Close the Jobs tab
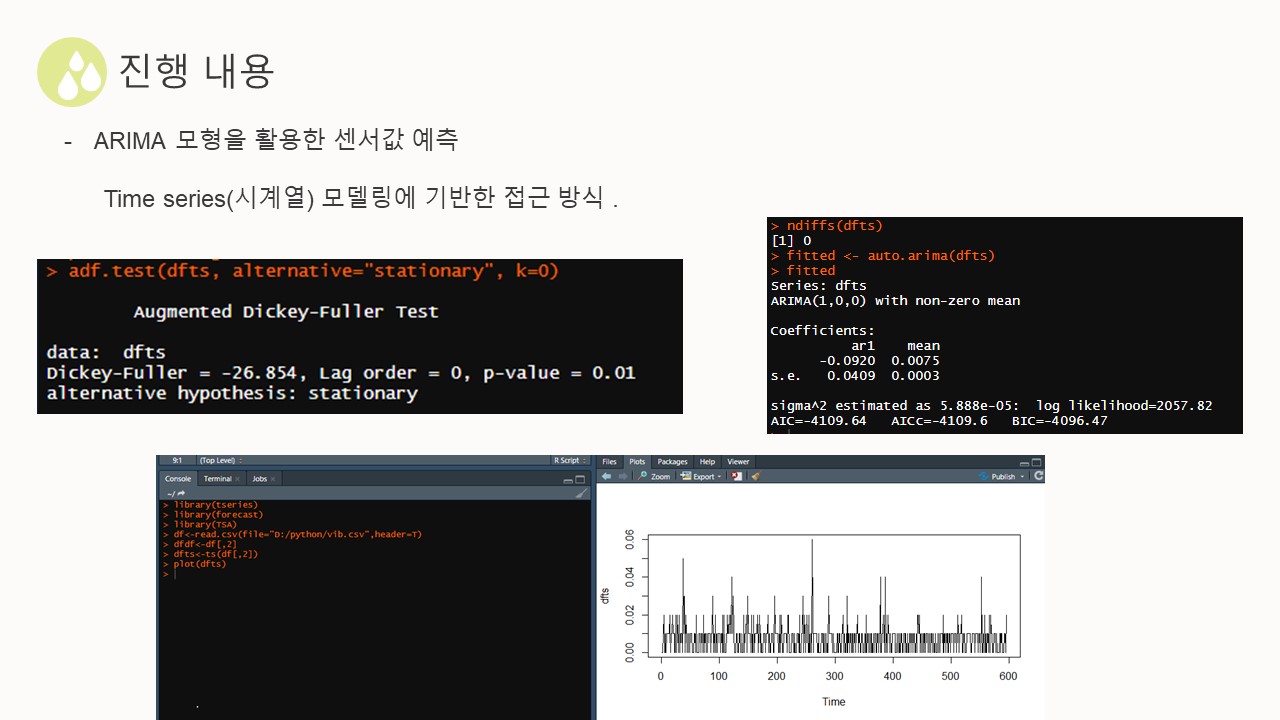The width and height of the screenshot is (1280, 720). point(274,479)
